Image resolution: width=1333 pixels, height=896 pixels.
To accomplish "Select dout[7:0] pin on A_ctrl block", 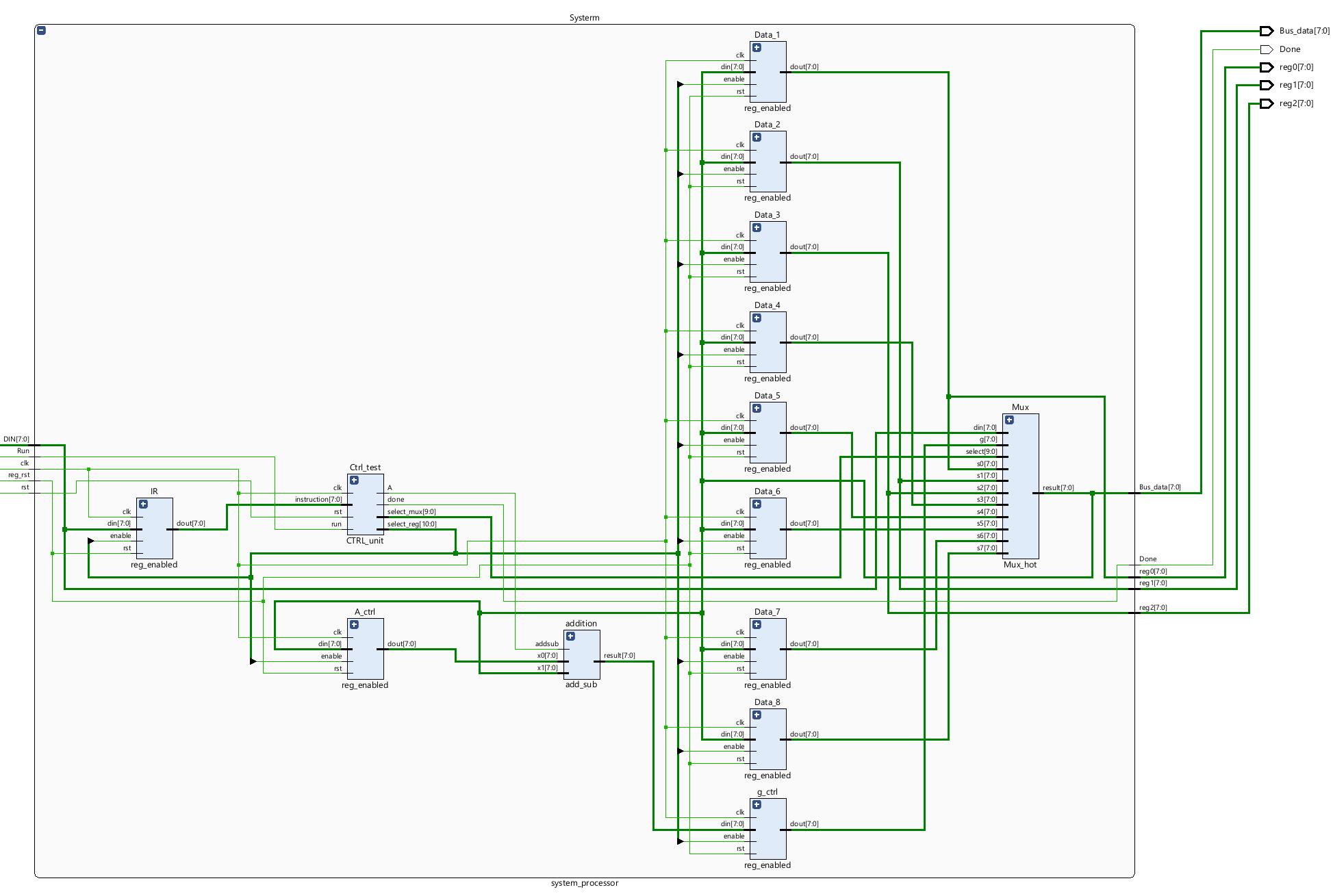I will pyautogui.click(x=402, y=644).
